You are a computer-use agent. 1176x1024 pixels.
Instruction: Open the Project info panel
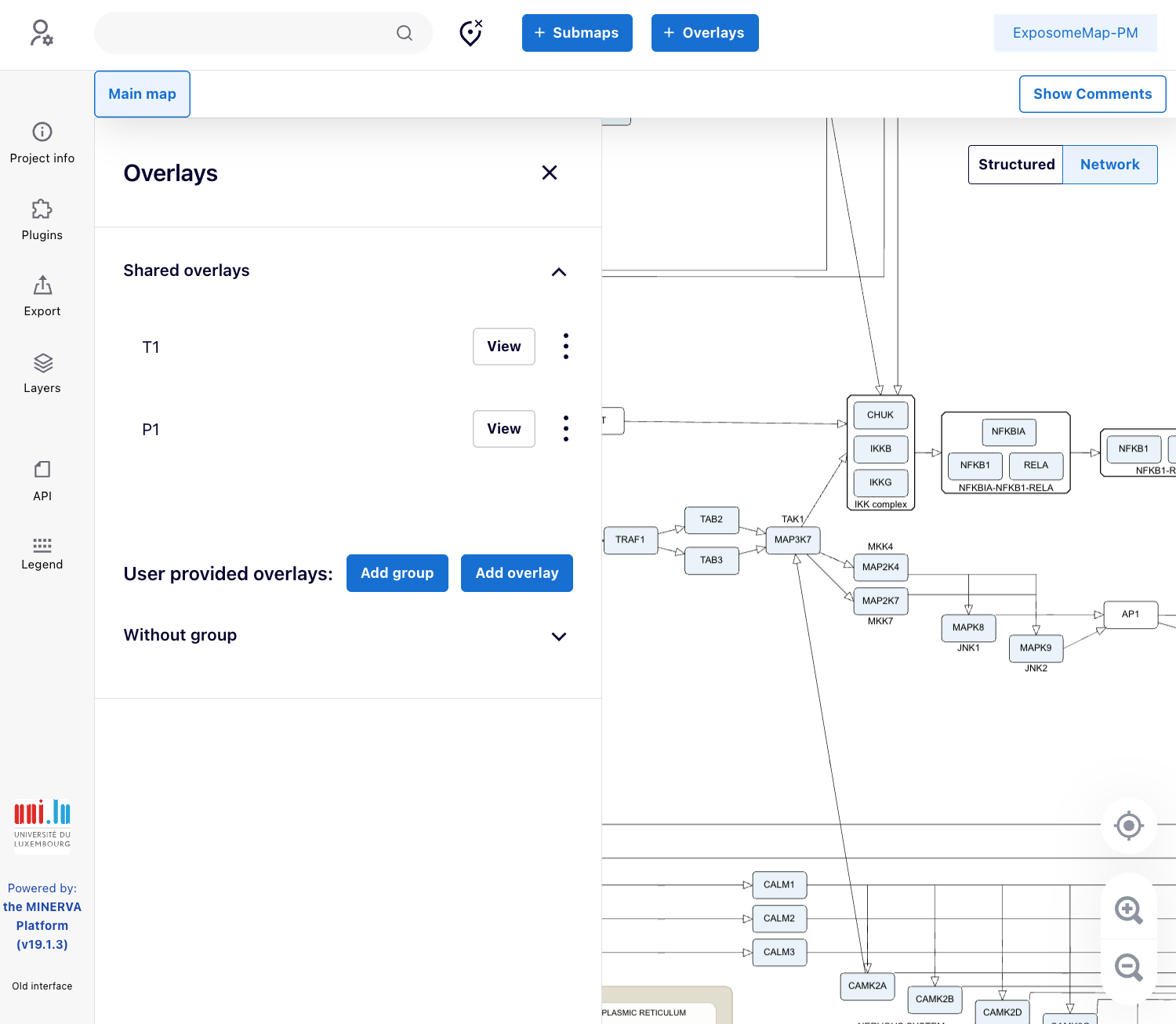tap(42, 143)
